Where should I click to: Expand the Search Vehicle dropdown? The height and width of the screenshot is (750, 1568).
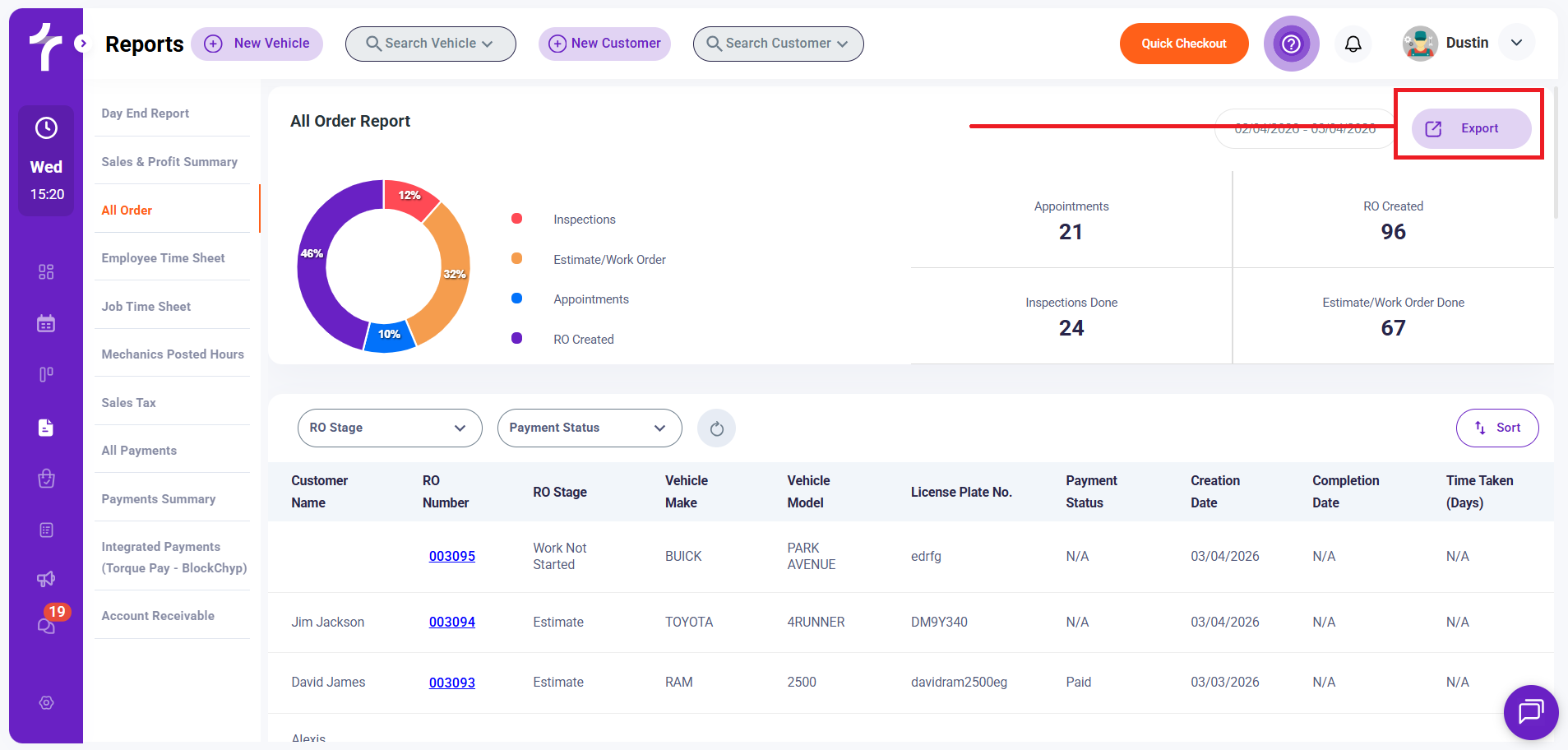tap(430, 44)
